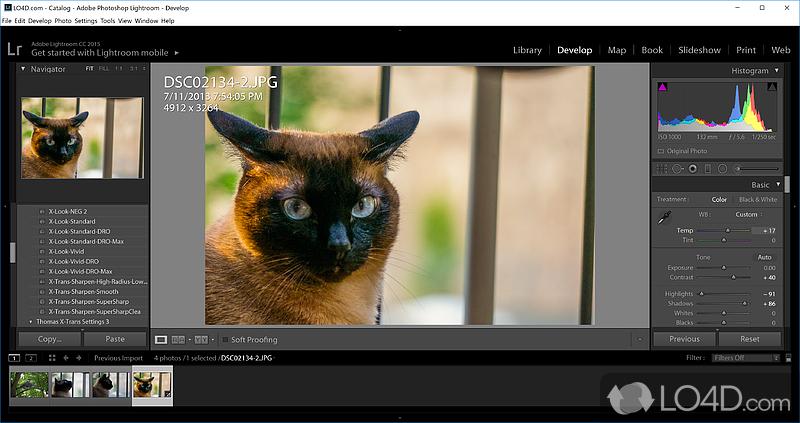Click the Reset button
The image size is (800, 423).
749,339
